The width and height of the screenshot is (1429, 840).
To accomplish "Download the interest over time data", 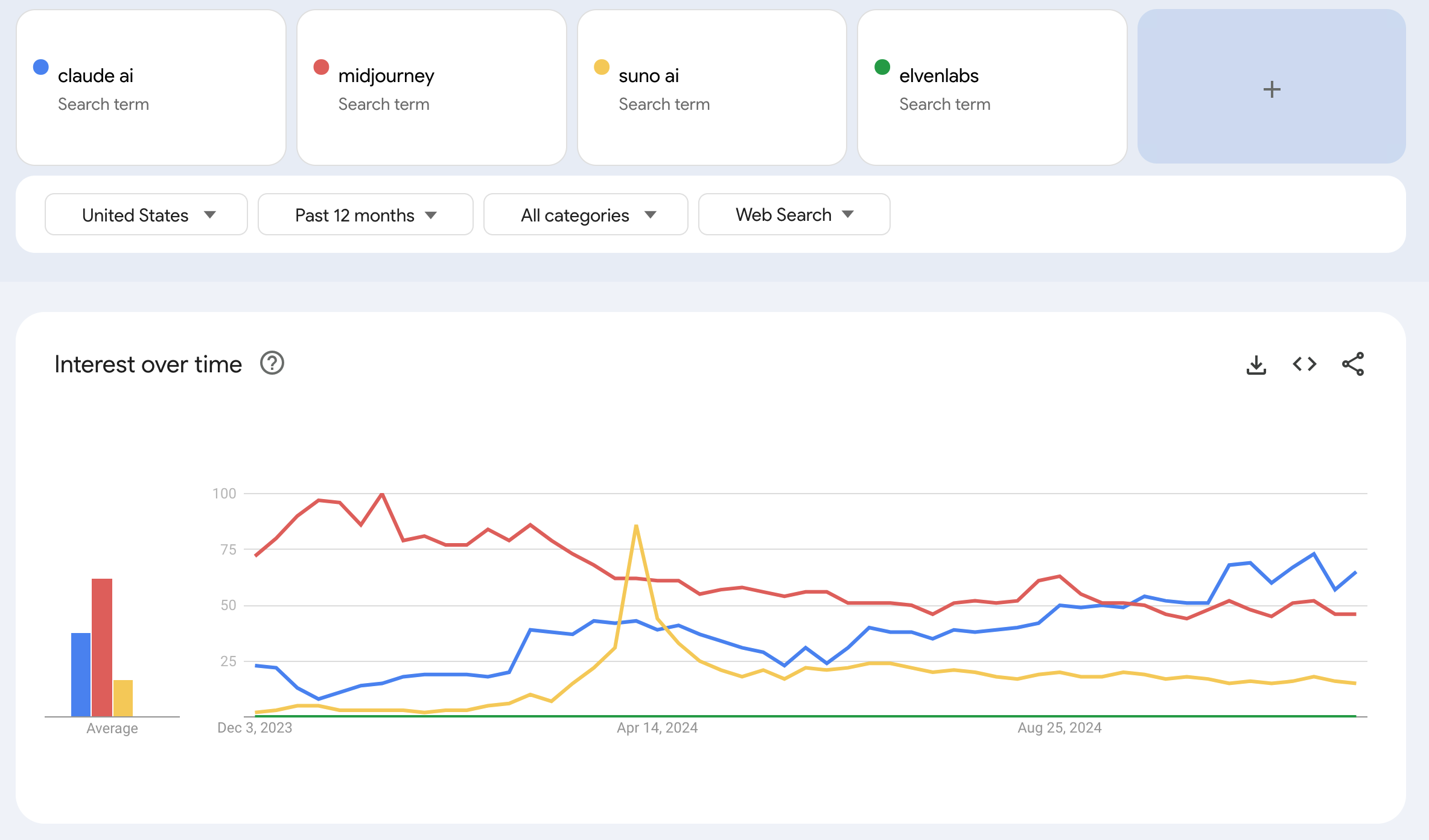I will click(1256, 364).
